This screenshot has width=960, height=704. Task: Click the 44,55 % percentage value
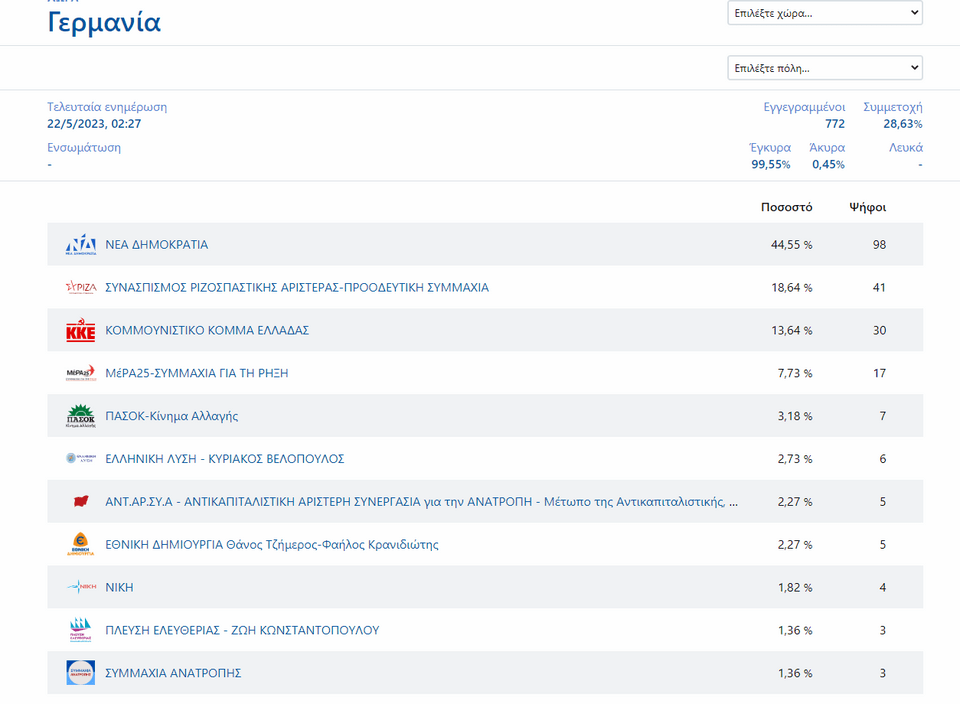792,244
